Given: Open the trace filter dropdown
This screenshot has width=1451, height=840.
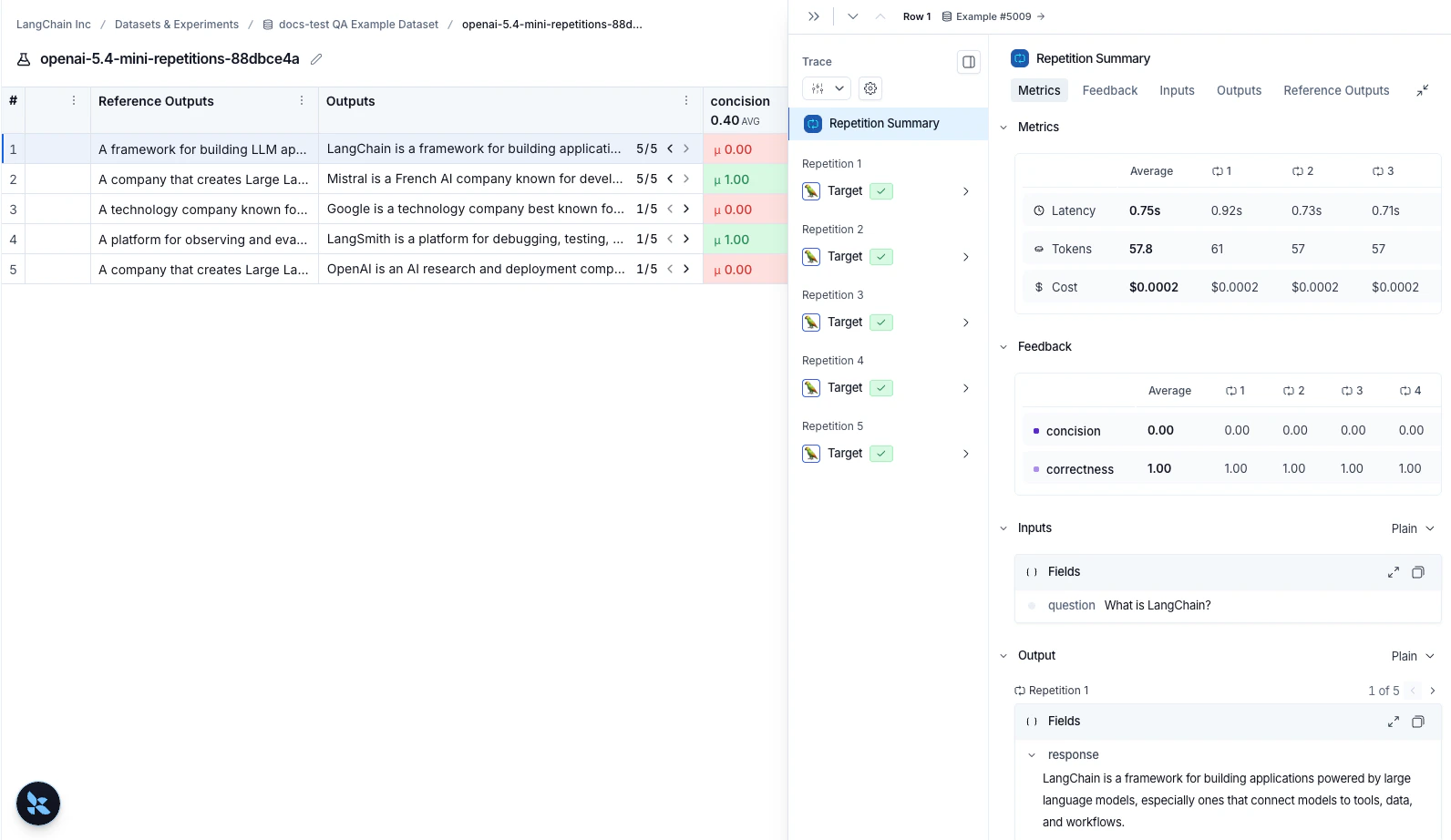Looking at the screenshot, I should (827, 88).
